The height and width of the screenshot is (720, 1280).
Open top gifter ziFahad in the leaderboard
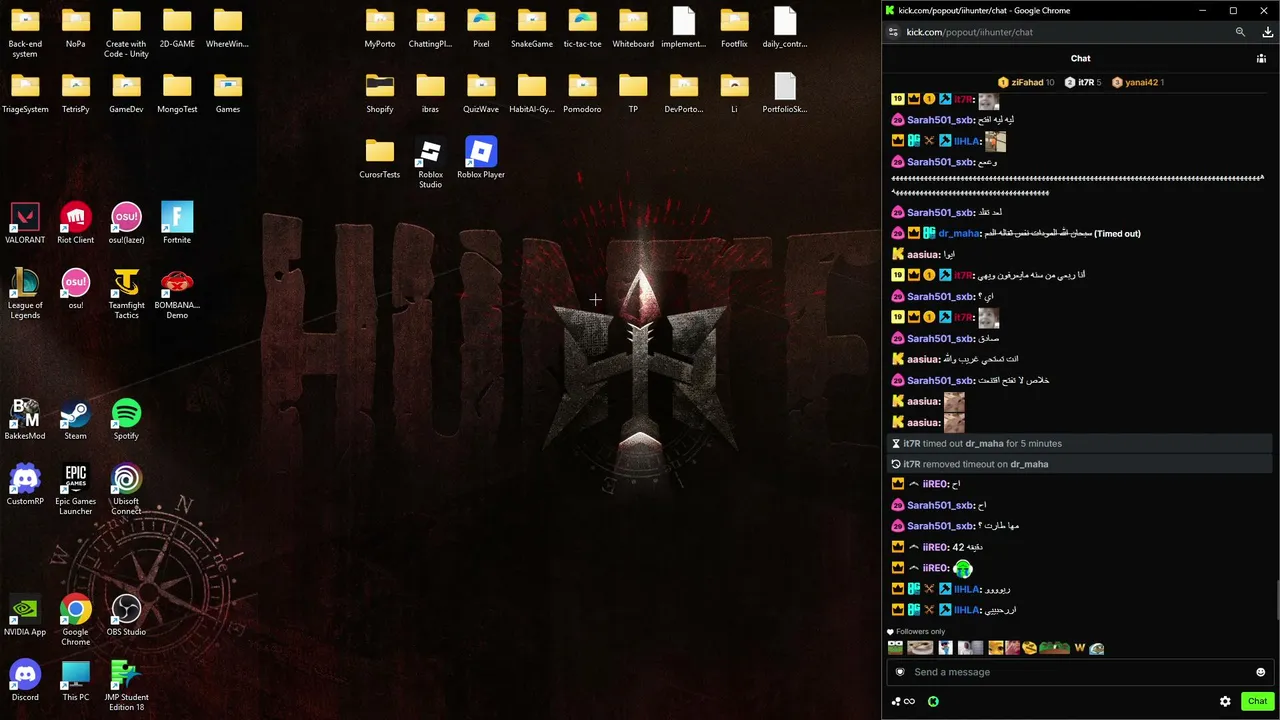coord(1026,82)
